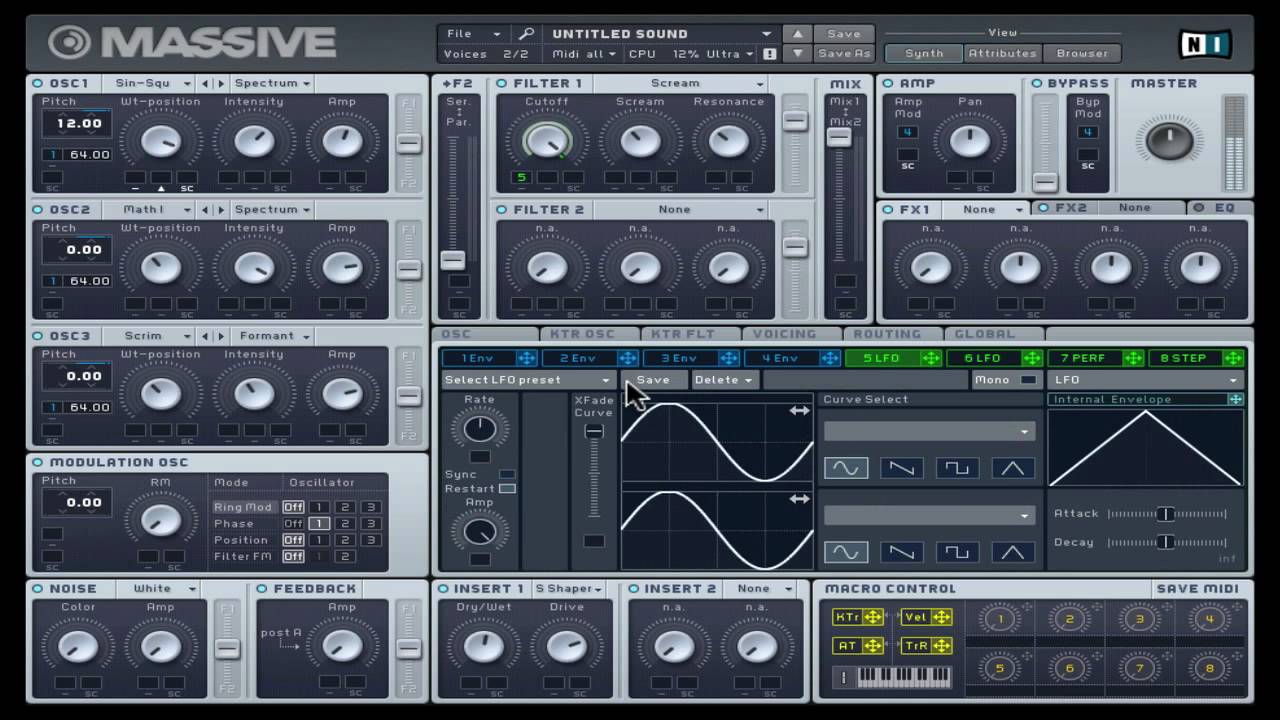Click the NI logo
Screen dimensions: 1280x720
[1205, 44]
